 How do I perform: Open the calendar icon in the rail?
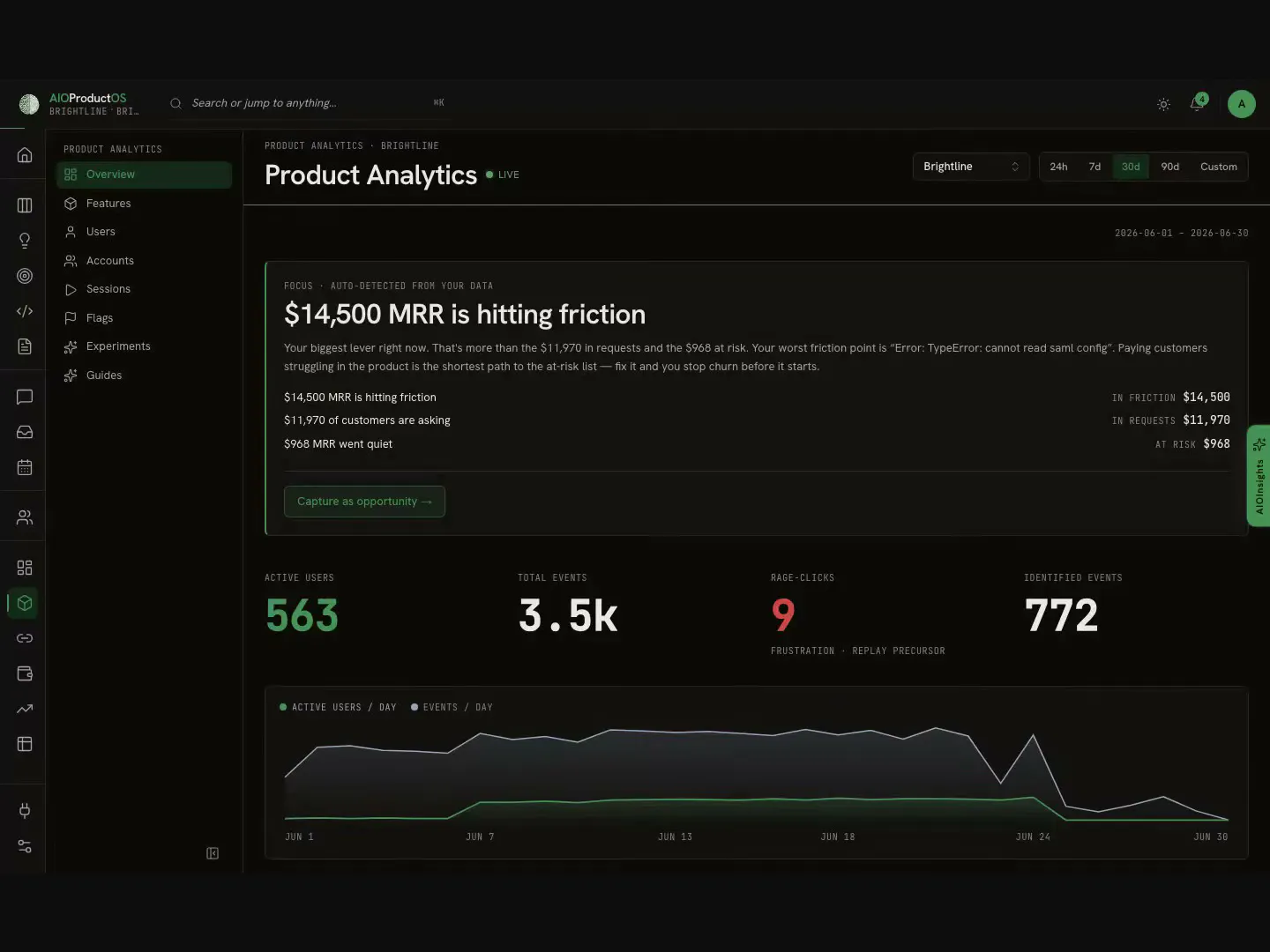[25, 467]
